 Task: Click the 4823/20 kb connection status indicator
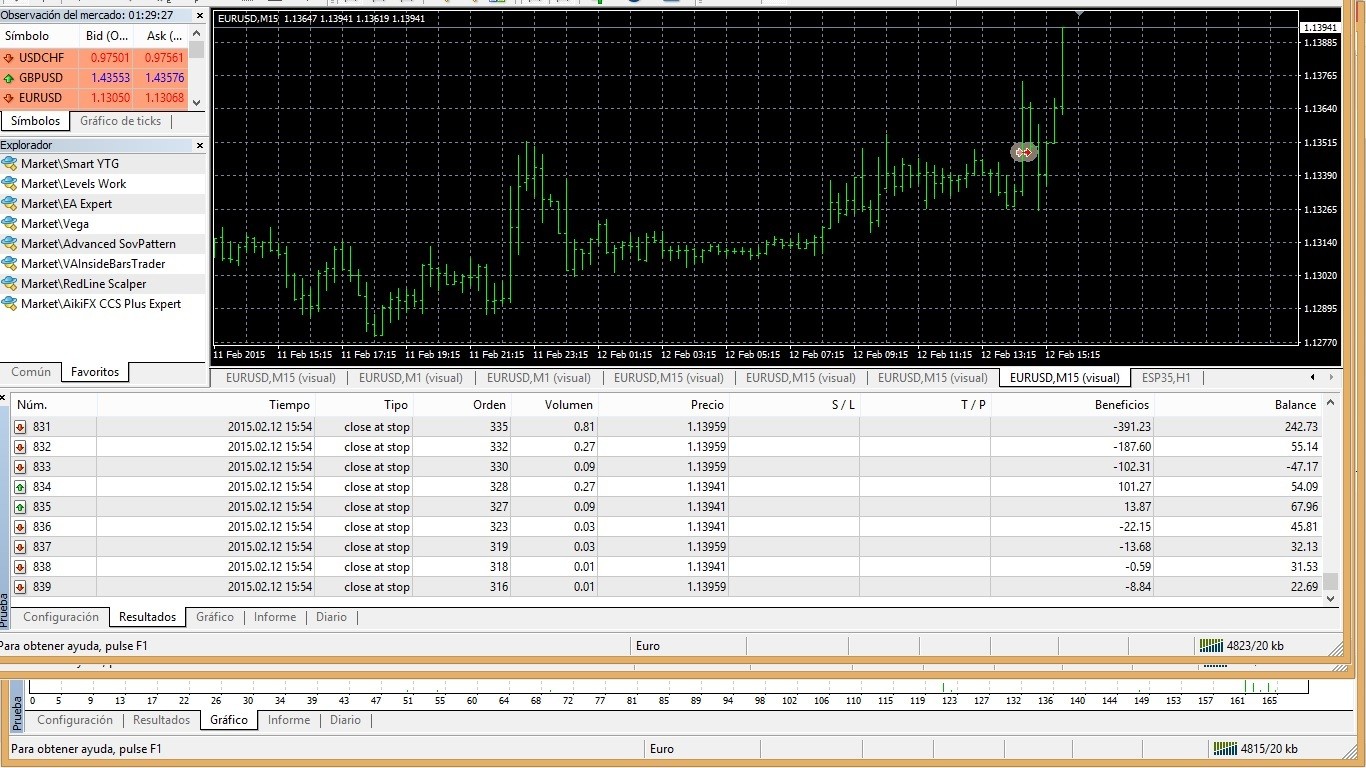tap(1240, 646)
